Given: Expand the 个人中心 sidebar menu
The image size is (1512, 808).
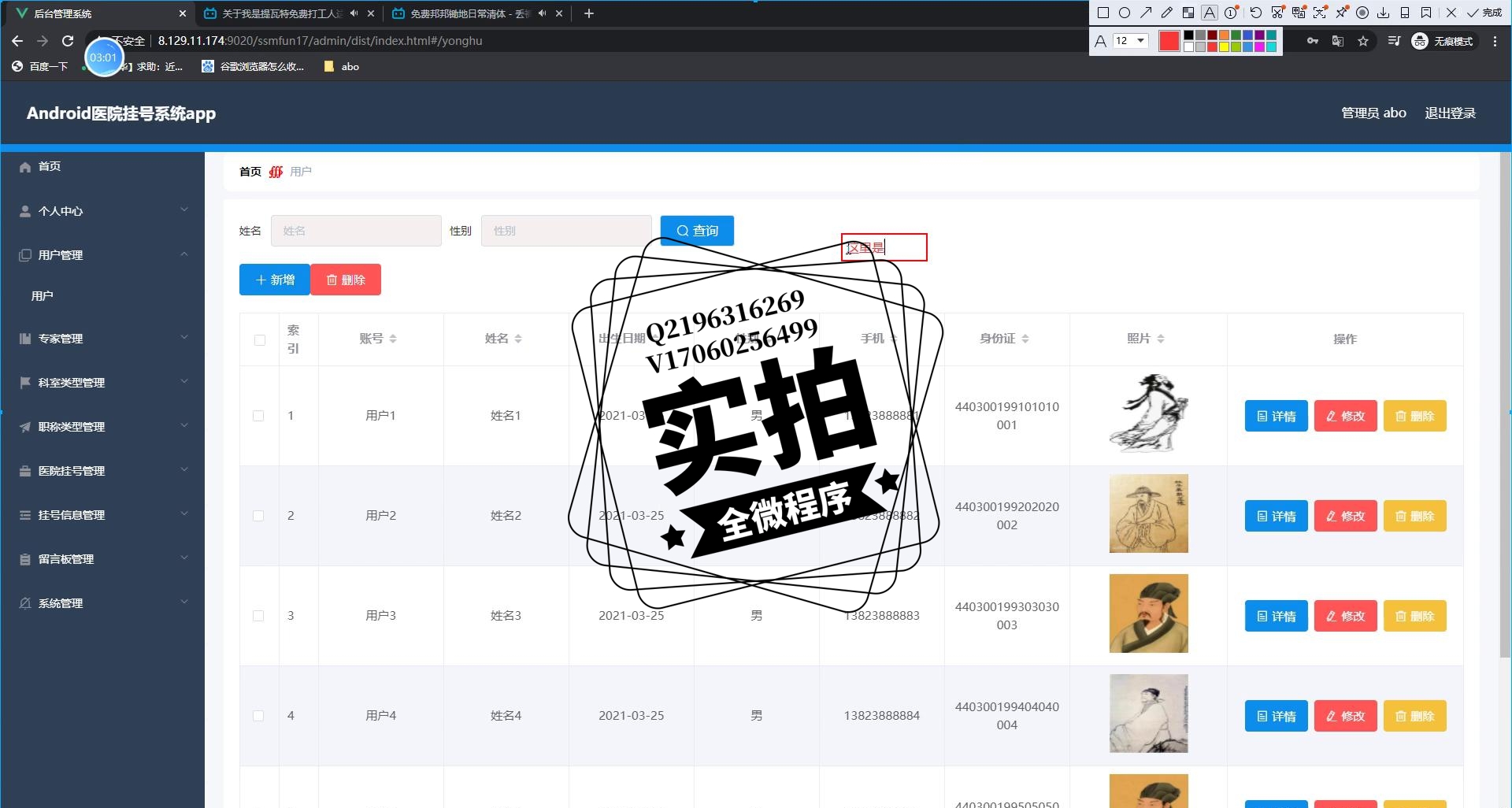Looking at the screenshot, I should [102, 211].
